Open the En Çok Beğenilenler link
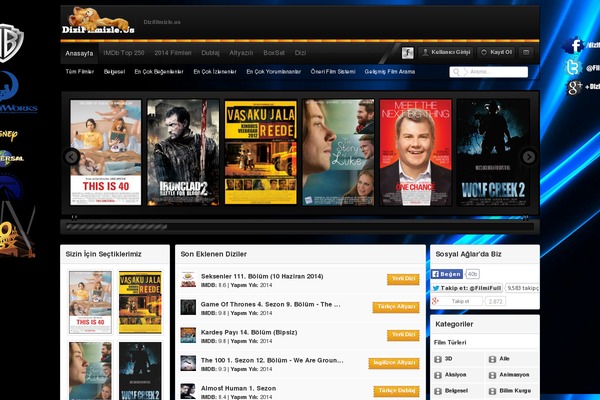 (x=159, y=72)
